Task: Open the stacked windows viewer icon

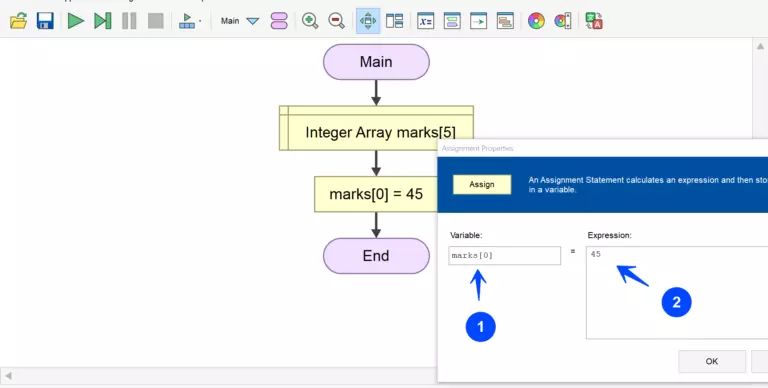Action: tap(505, 21)
